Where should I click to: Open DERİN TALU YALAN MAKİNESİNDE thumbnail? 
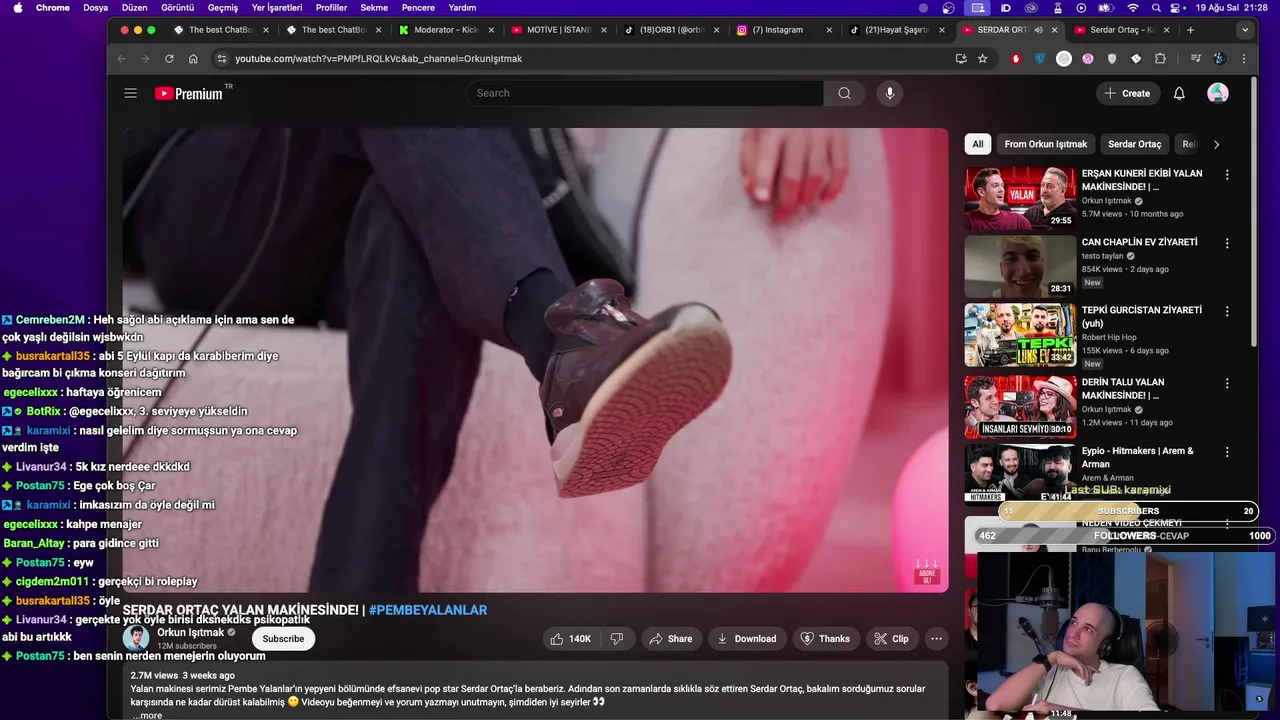pyautogui.click(x=1020, y=407)
